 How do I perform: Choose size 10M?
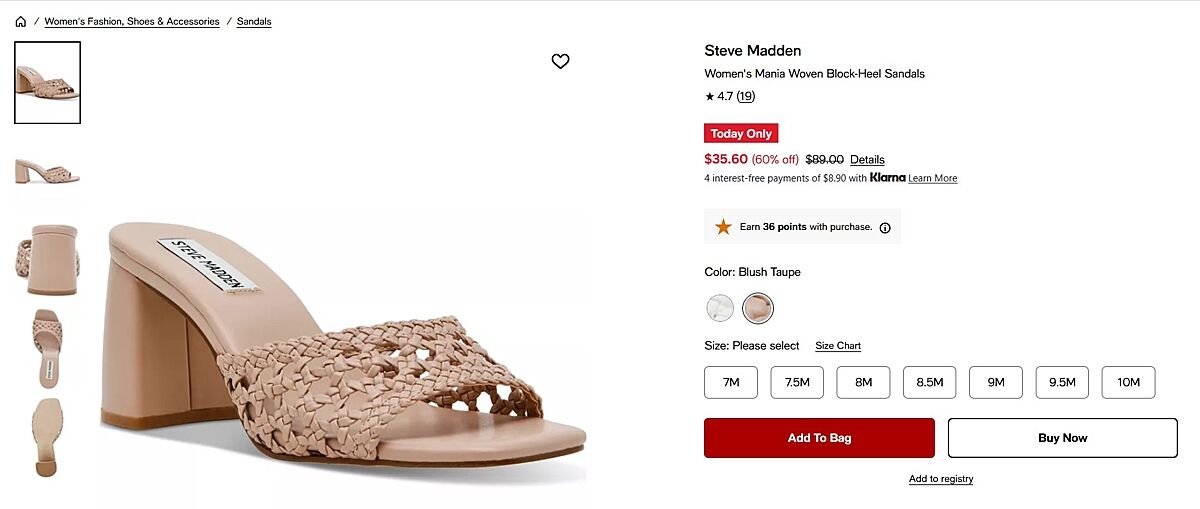tap(1128, 382)
